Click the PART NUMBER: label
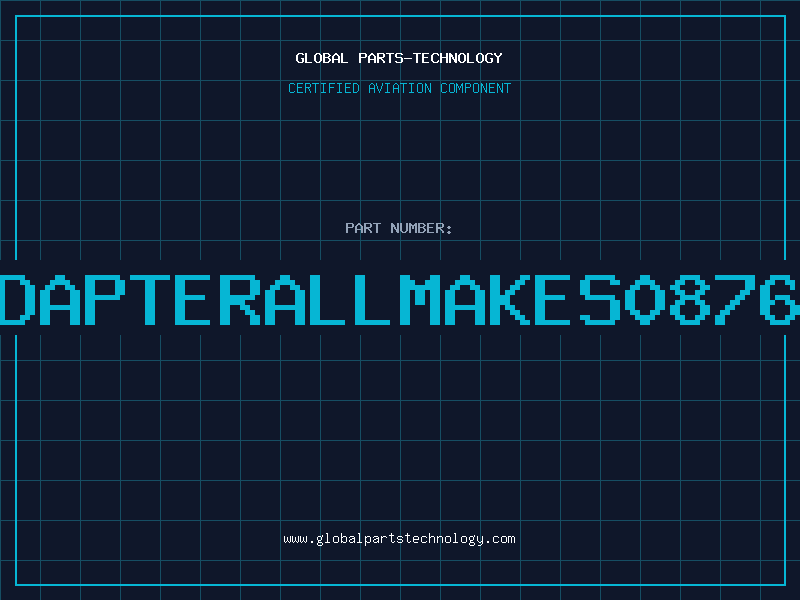Viewport: 800px width, 600px height. click(398, 228)
